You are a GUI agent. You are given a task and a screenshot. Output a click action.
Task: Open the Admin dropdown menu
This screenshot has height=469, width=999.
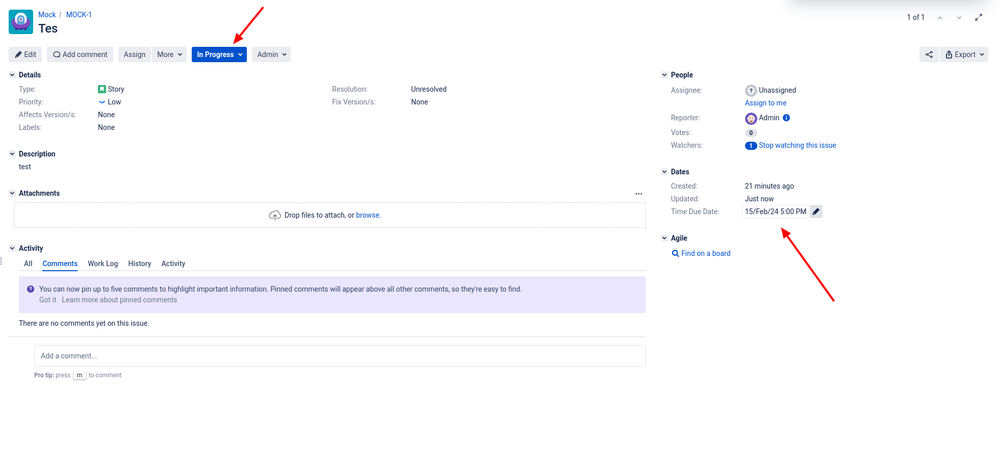pos(271,55)
